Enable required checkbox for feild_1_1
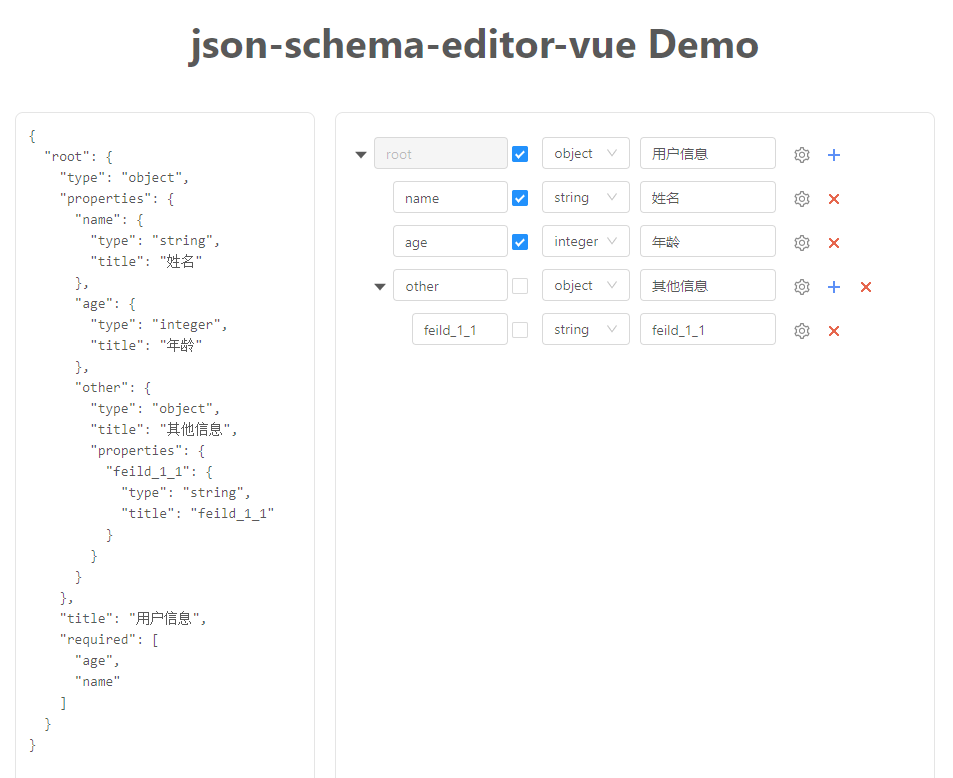 pyautogui.click(x=520, y=330)
